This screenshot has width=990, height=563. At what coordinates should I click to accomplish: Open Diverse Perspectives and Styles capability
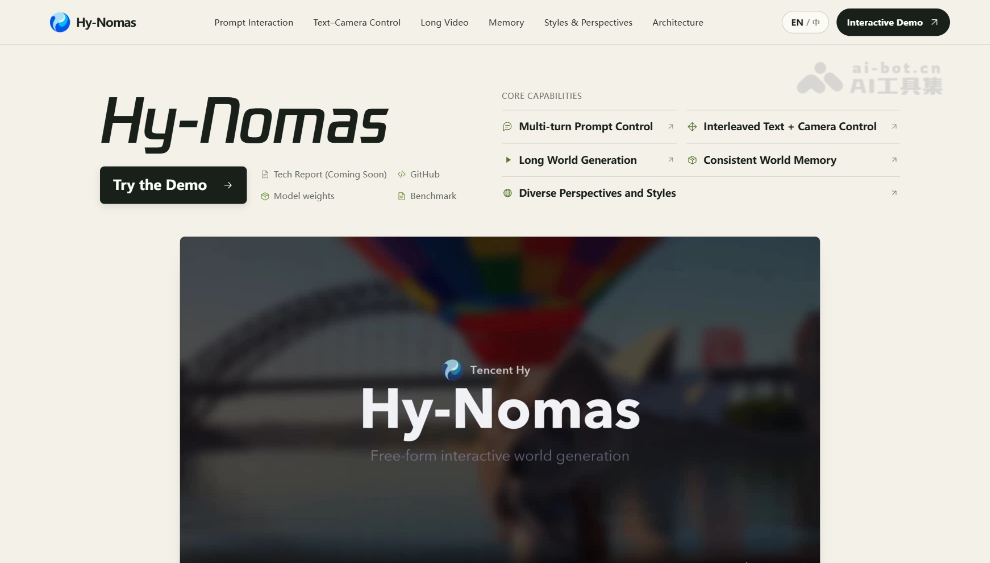[x=701, y=193]
